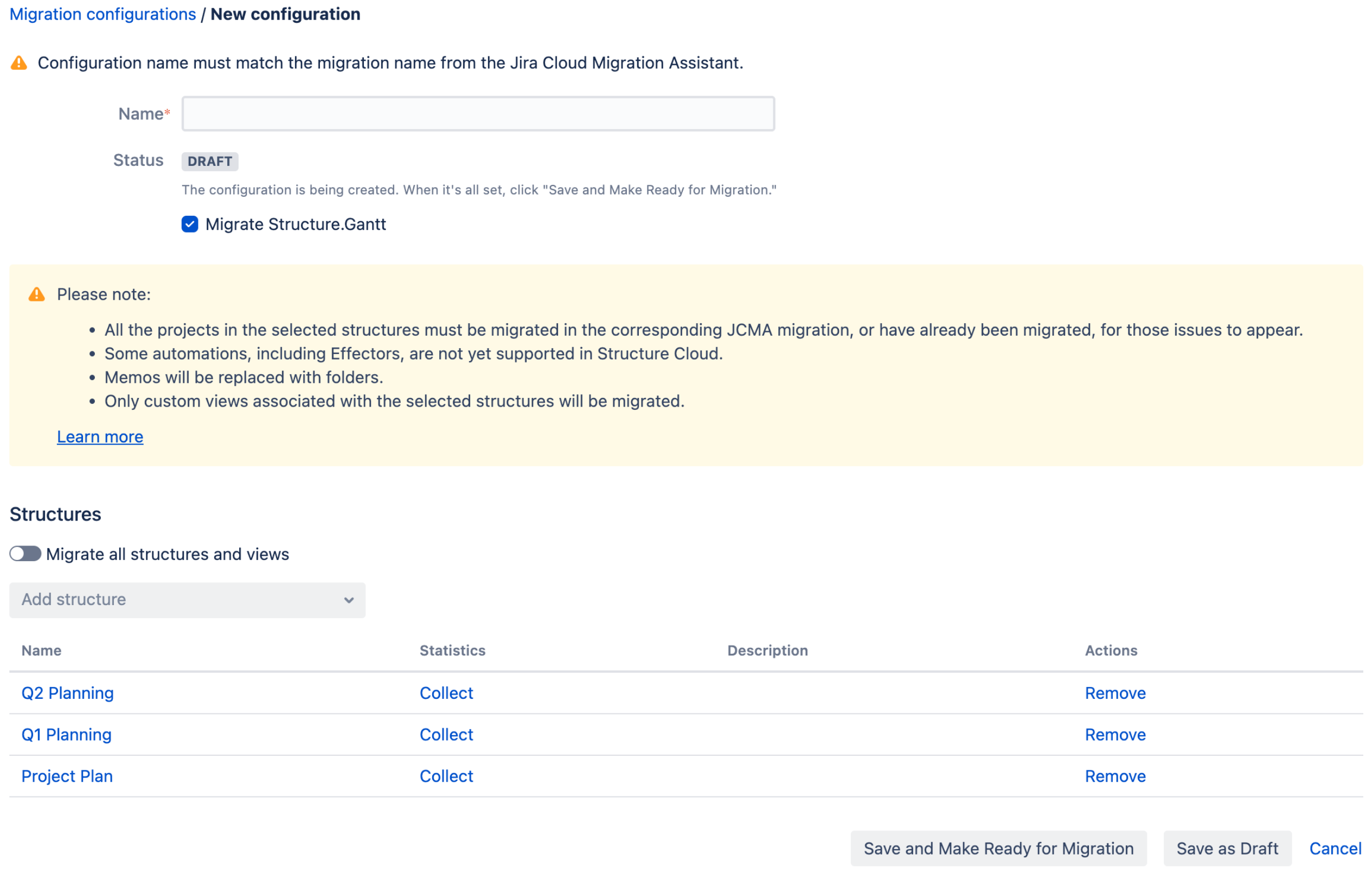The height and width of the screenshot is (874, 1372).
Task: Click the Statistics column header
Action: tap(452, 650)
